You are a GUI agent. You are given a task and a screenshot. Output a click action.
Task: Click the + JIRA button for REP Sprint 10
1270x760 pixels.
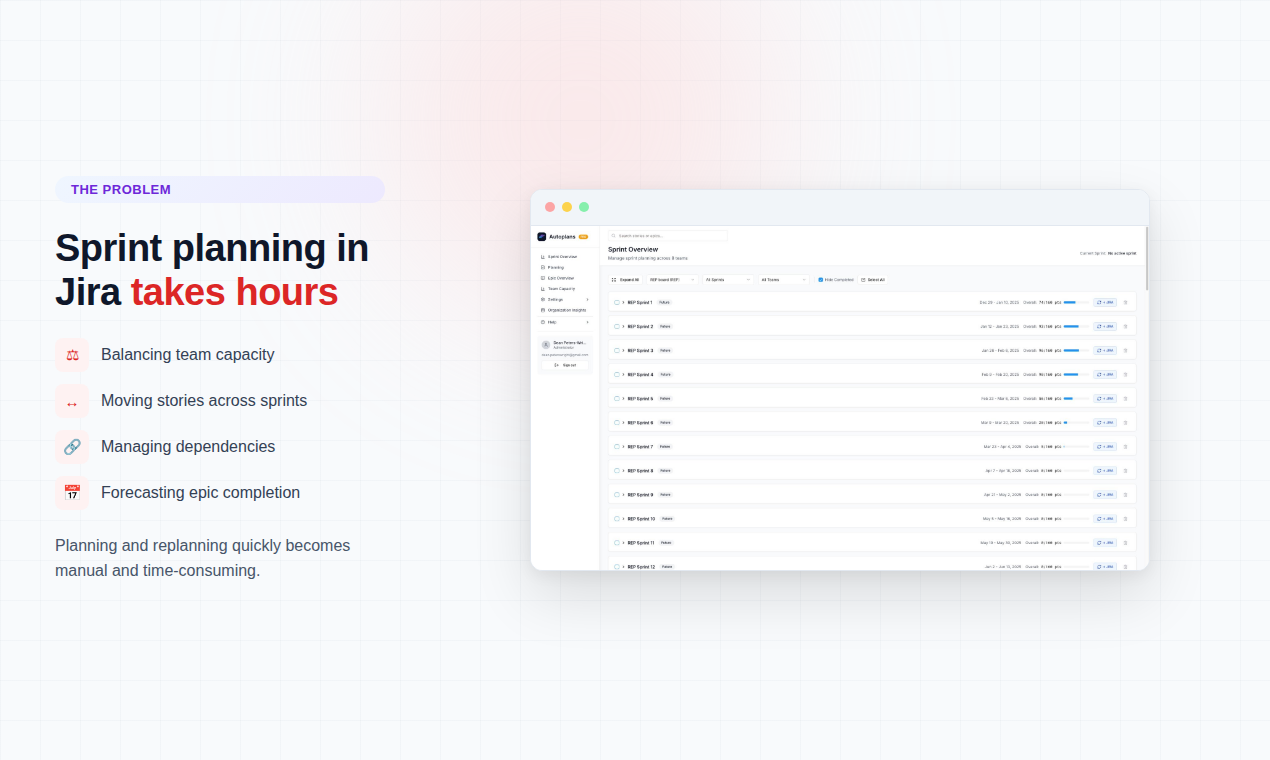1105,518
